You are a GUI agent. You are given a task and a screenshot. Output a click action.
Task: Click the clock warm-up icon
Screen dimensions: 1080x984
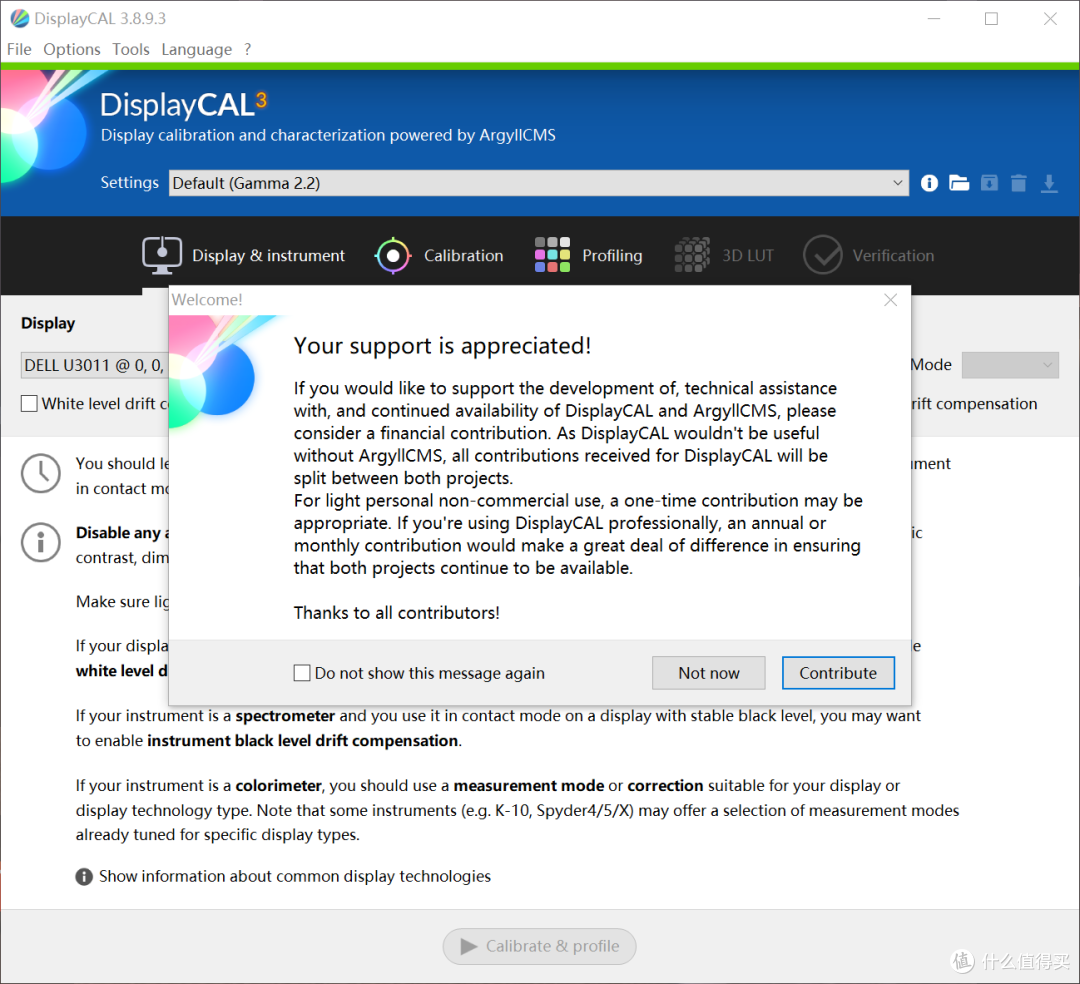41,473
